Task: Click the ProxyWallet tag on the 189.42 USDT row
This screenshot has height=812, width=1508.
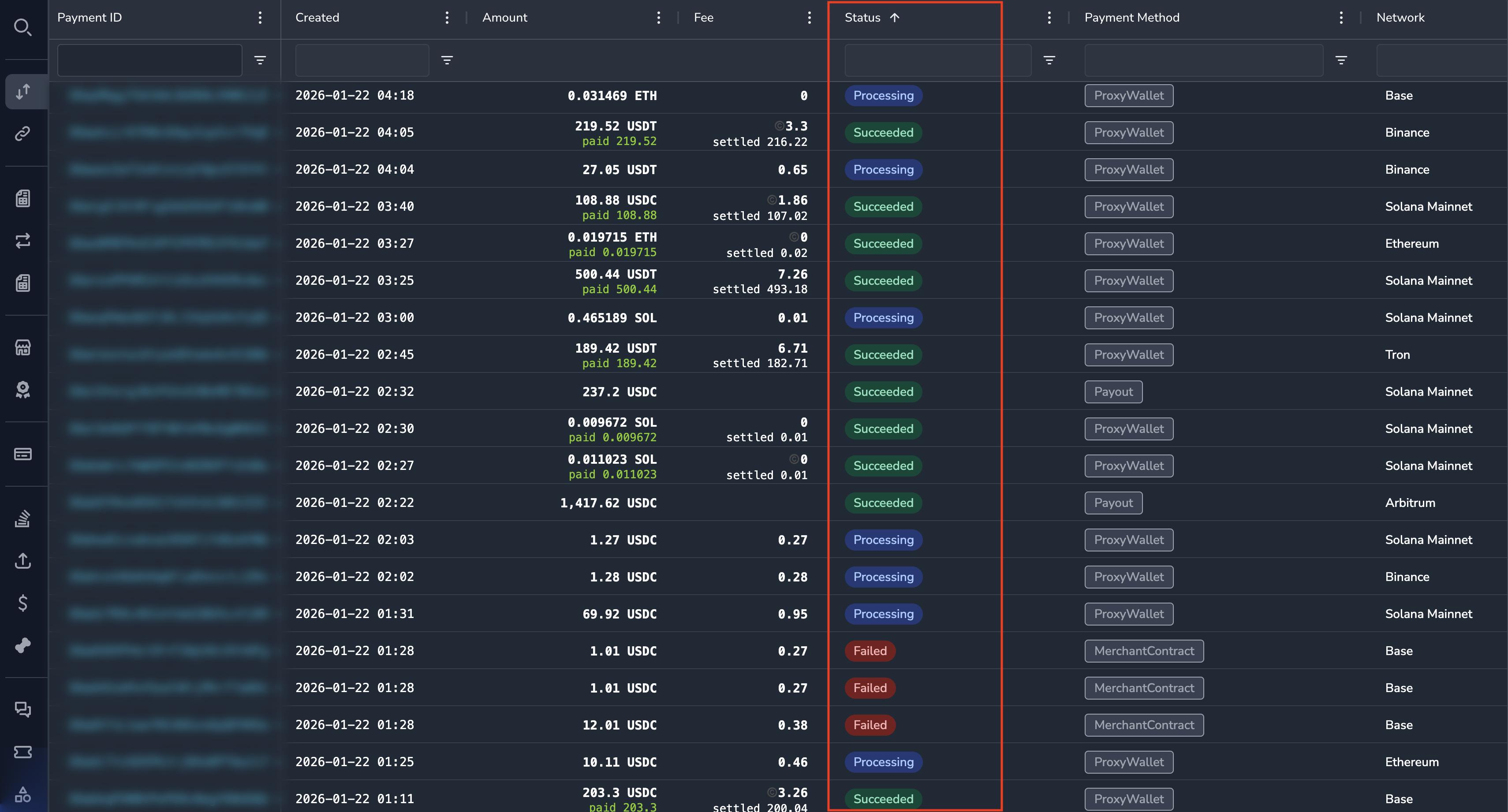Action: click(1129, 355)
